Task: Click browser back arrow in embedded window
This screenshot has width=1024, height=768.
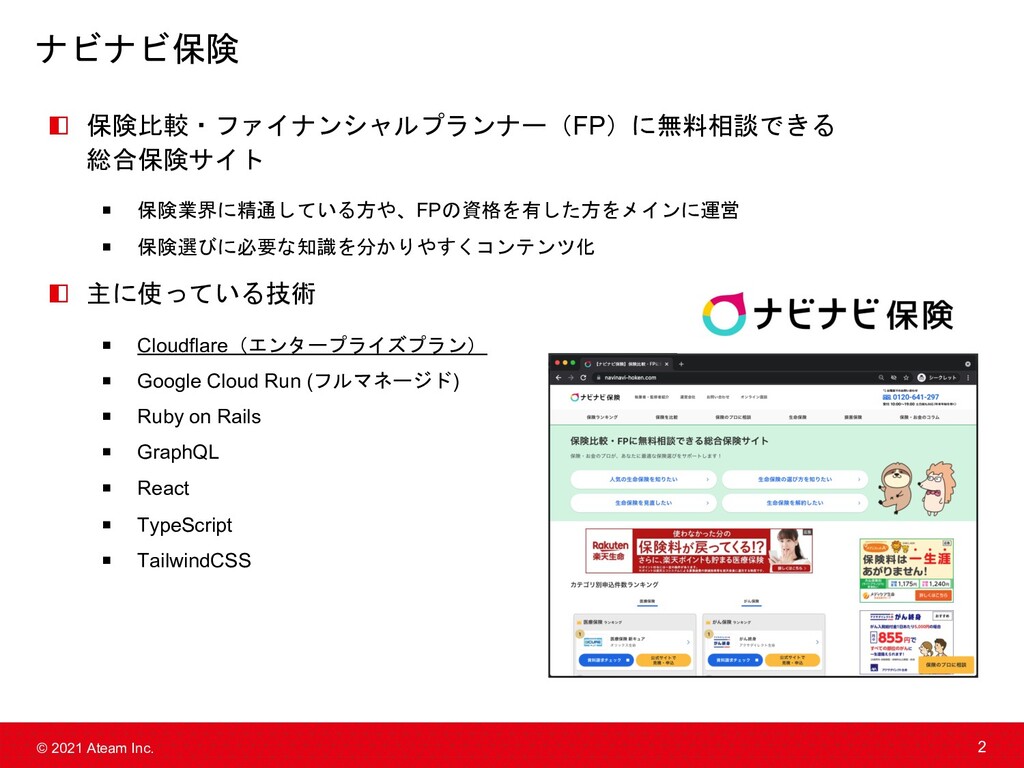Action: (x=558, y=377)
